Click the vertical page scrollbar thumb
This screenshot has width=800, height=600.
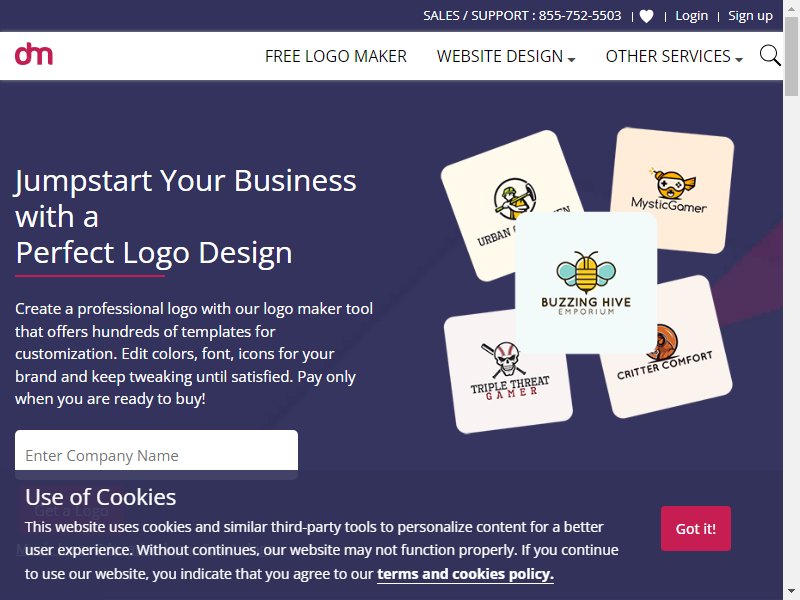(x=791, y=55)
